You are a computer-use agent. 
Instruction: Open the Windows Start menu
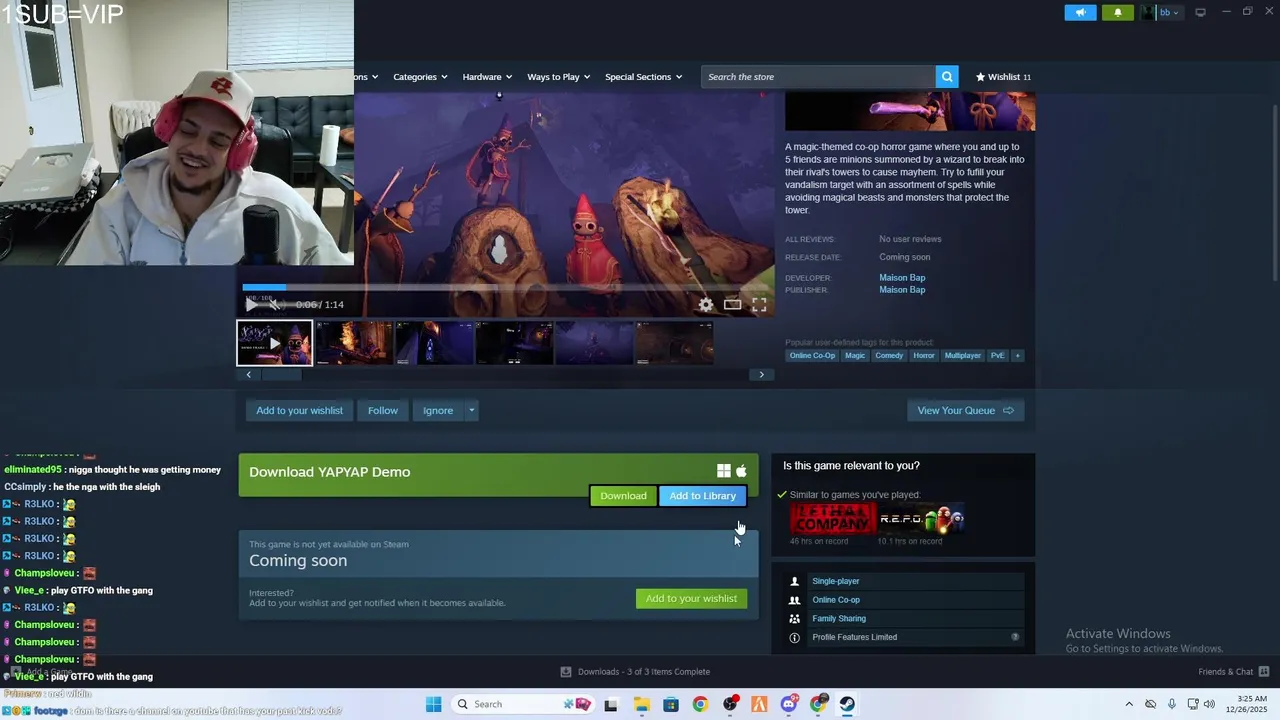tap(433, 704)
